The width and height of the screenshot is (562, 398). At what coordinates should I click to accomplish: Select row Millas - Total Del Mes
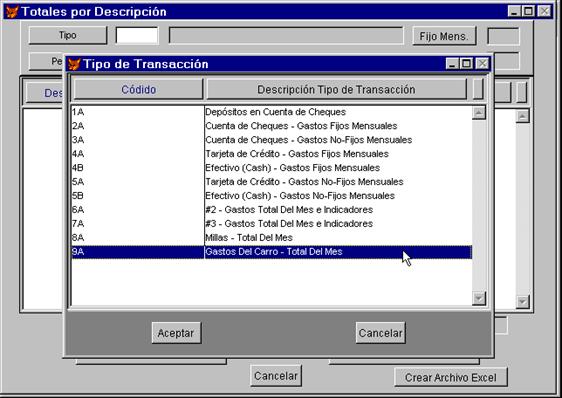(271, 238)
